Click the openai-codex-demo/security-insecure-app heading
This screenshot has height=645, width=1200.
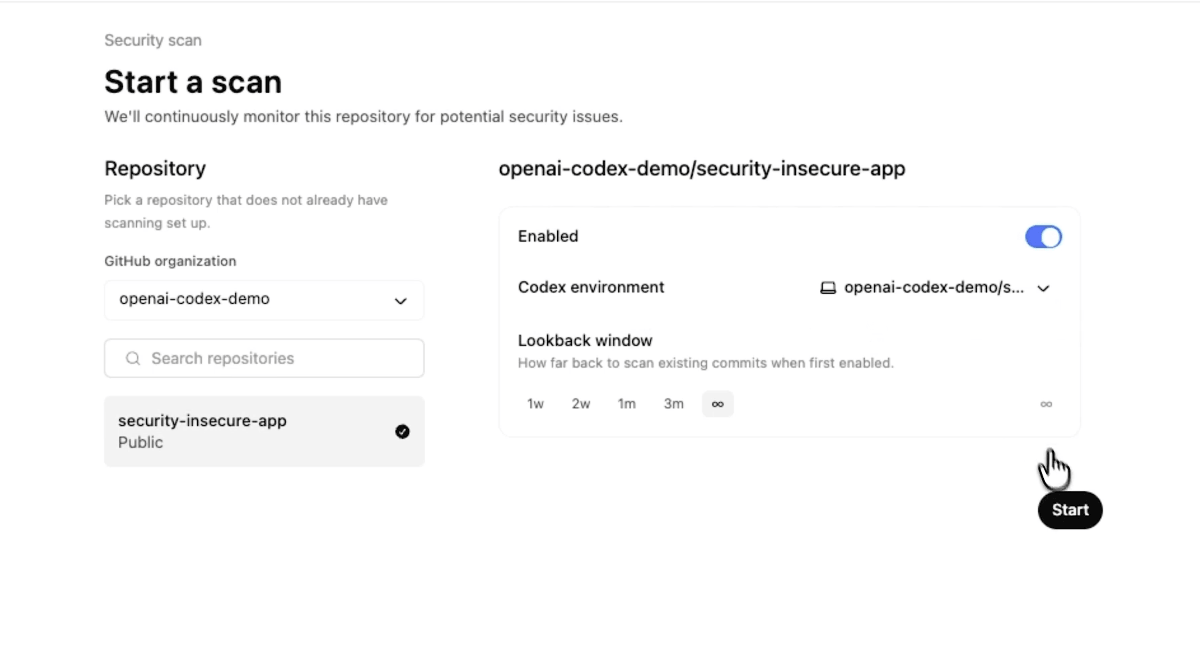click(x=702, y=168)
